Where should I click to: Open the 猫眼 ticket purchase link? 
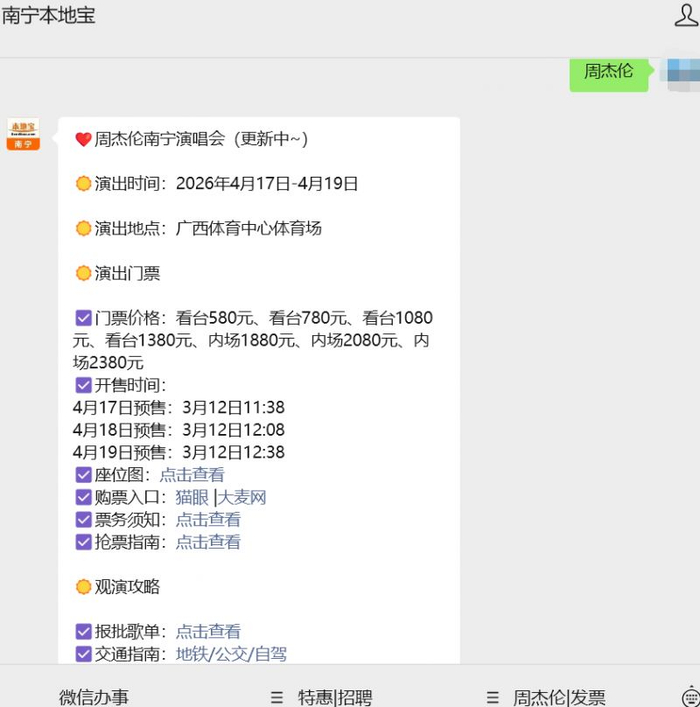pos(192,497)
